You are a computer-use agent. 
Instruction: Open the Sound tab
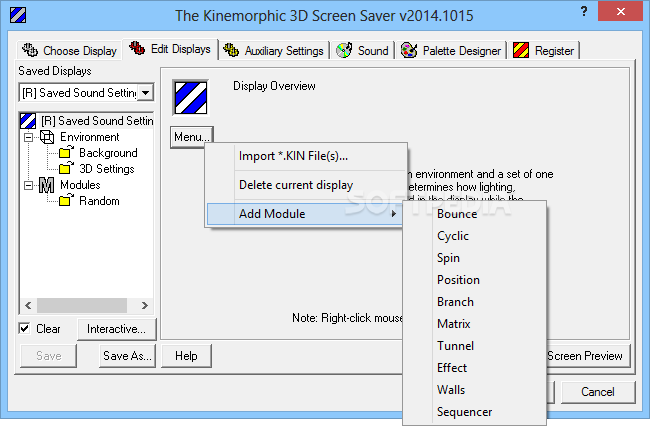tap(362, 51)
